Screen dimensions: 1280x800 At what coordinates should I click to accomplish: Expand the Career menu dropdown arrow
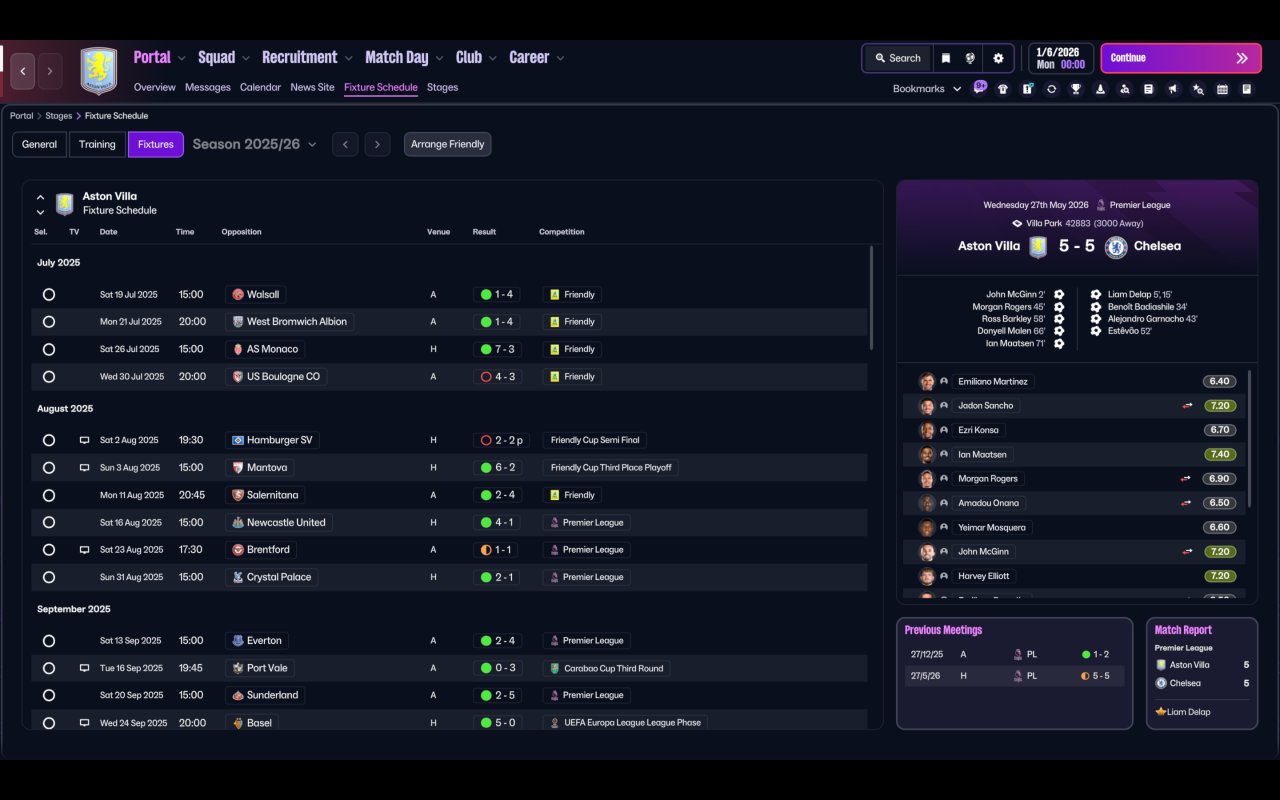(x=560, y=58)
